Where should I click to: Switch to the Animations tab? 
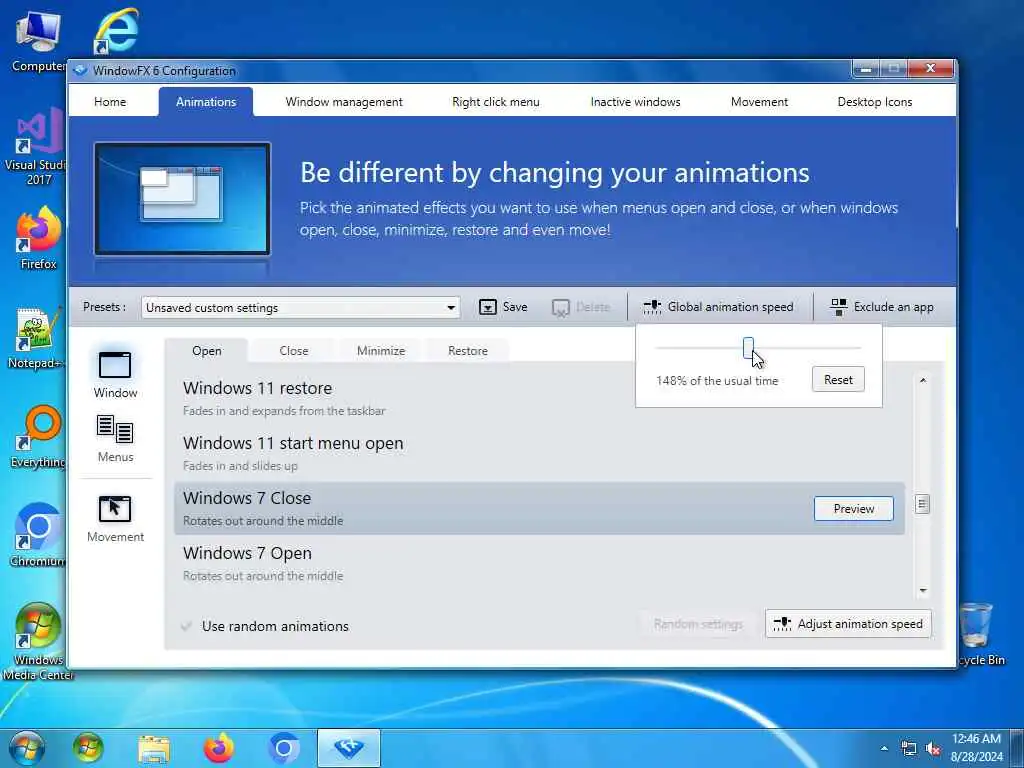coord(206,102)
